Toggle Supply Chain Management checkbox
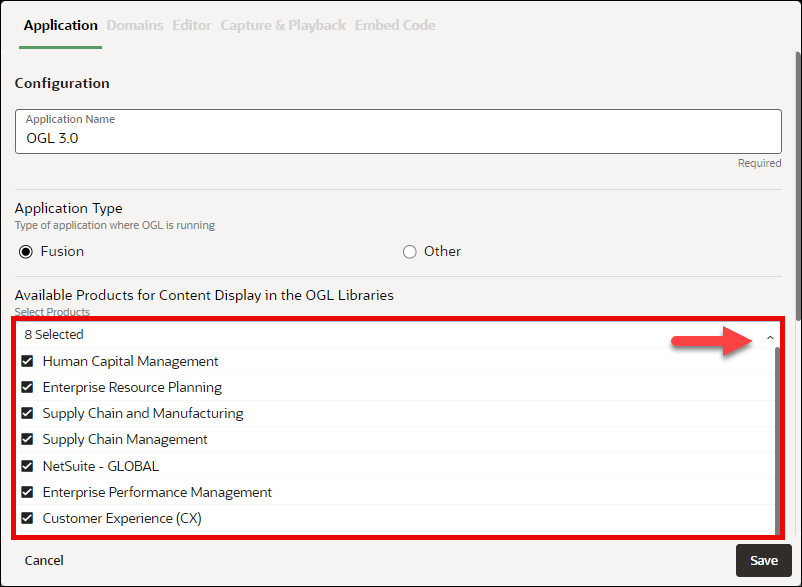The height and width of the screenshot is (587, 802). [x=27, y=439]
